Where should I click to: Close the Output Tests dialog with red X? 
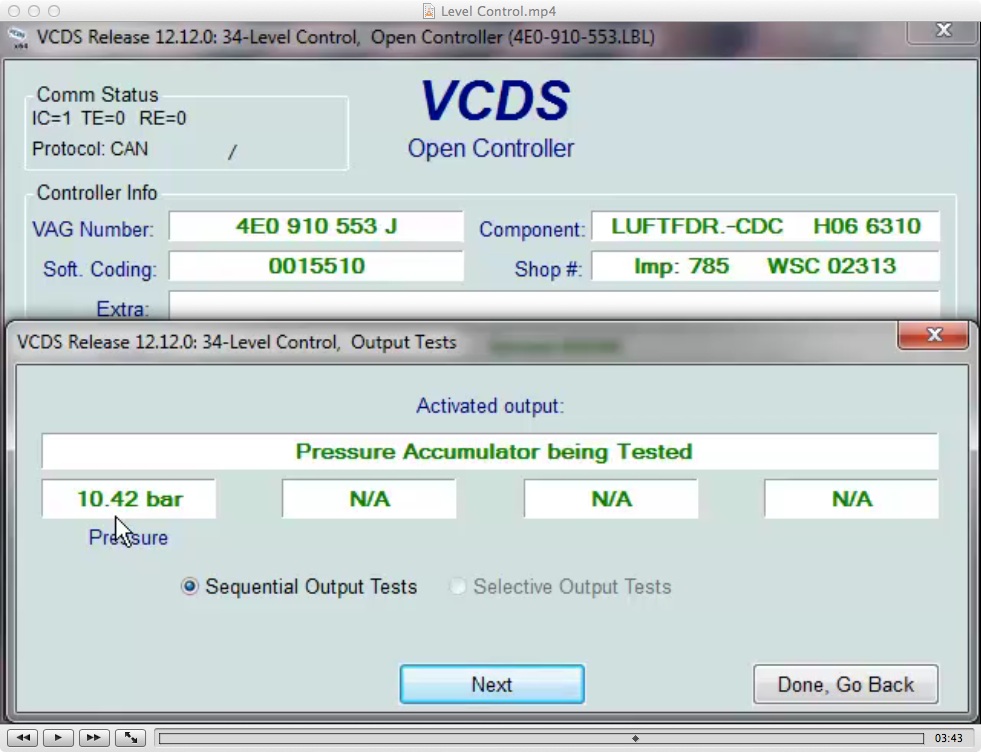[x=933, y=335]
